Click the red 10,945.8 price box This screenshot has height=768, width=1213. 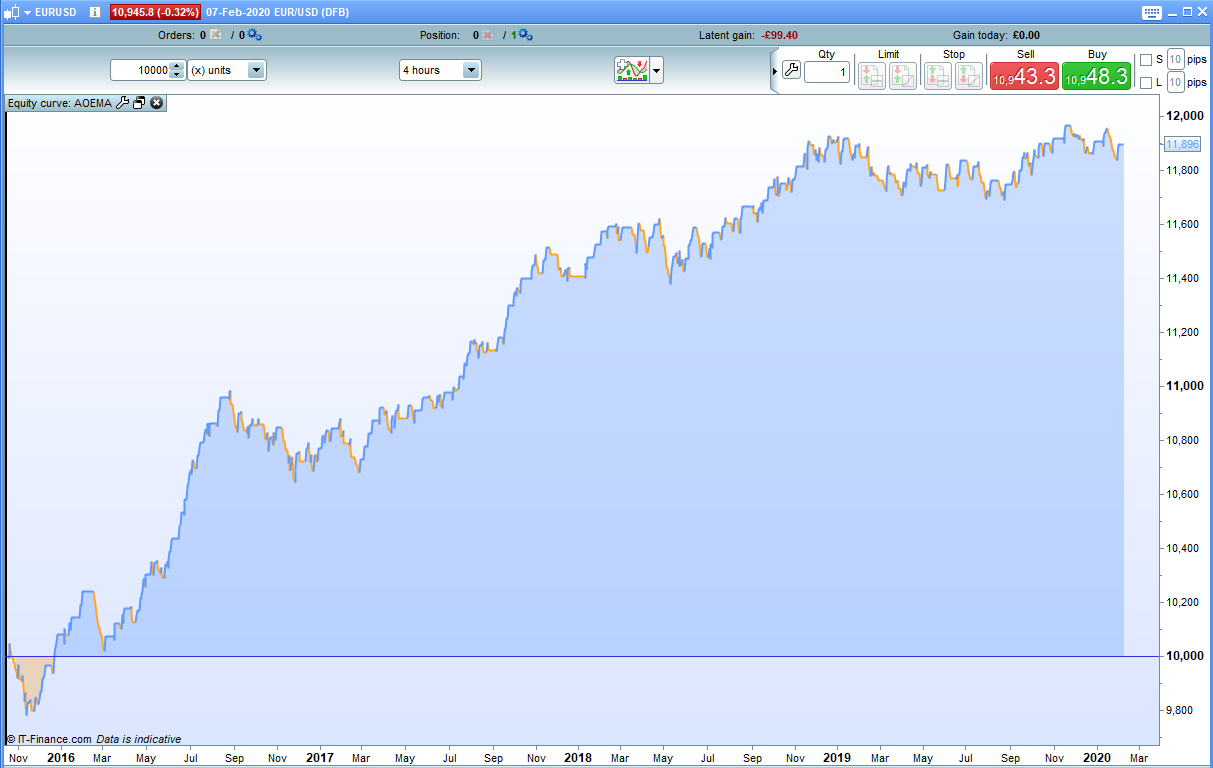click(x=155, y=12)
